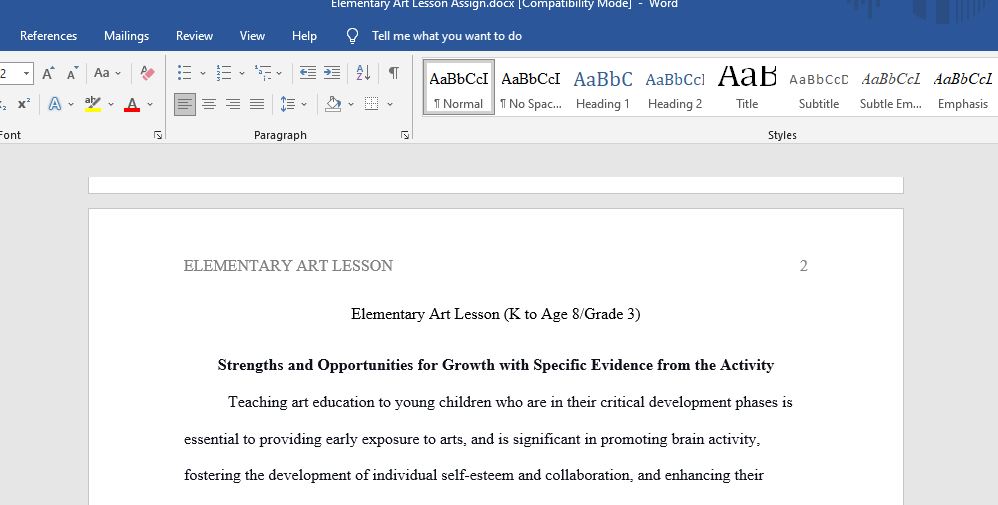Clear all formatting with the eraser icon
The height and width of the screenshot is (505, 998).
click(147, 73)
